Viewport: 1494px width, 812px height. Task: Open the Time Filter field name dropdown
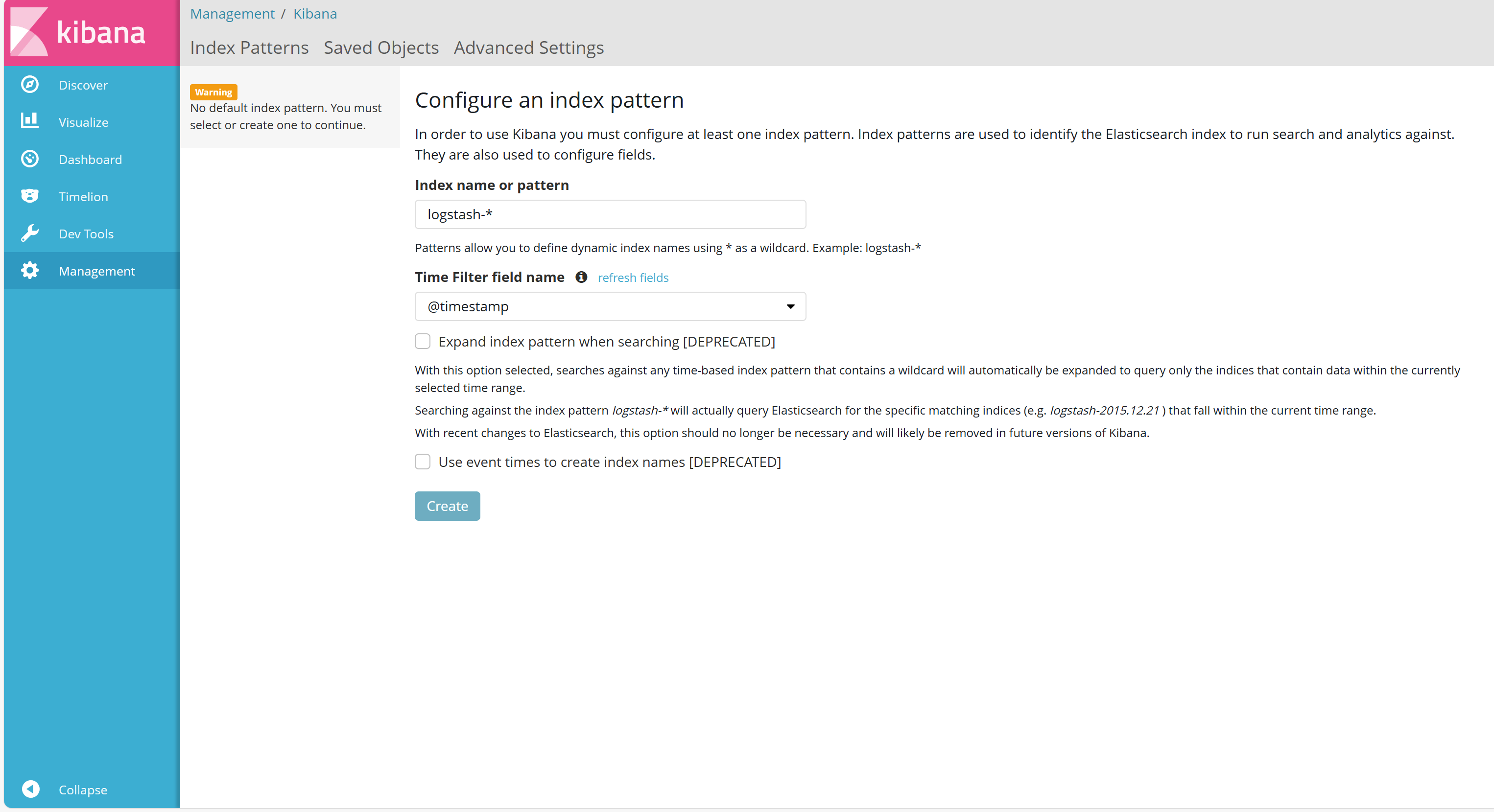click(610, 306)
